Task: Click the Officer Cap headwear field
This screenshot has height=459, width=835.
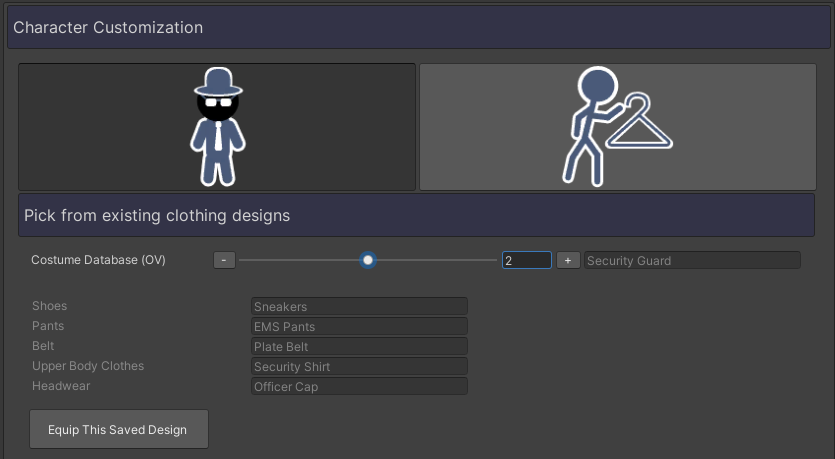Action: [359, 386]
